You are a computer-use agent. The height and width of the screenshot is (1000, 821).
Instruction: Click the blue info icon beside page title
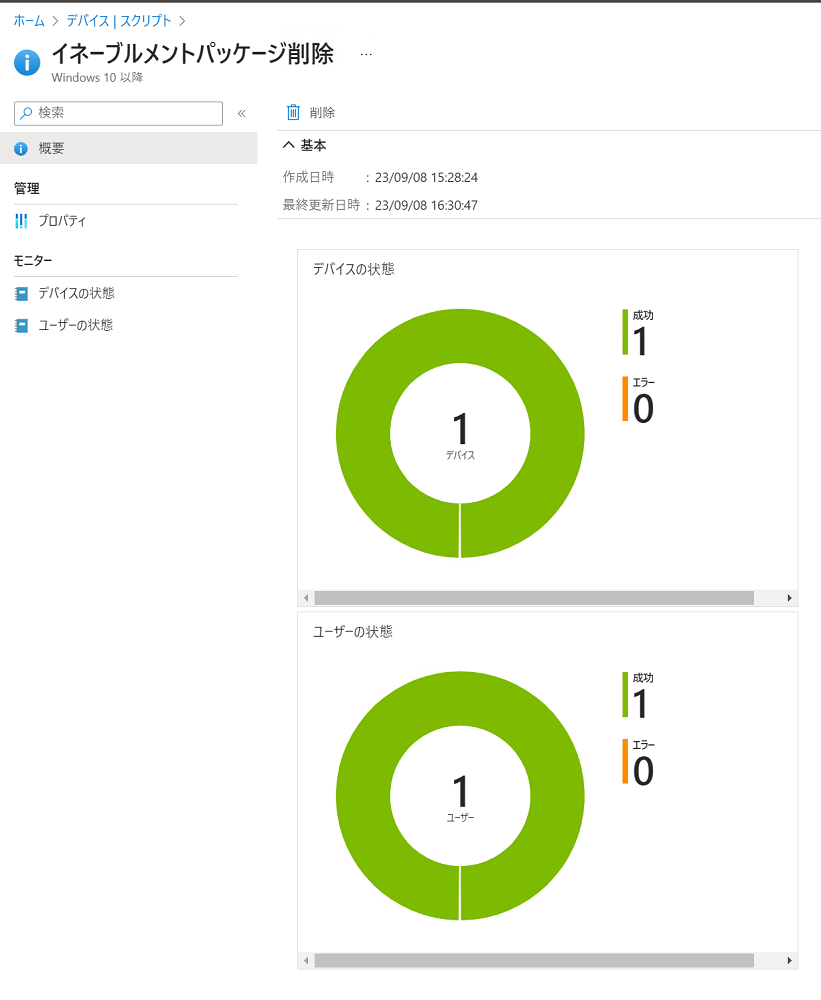click(x=27, y=62)
